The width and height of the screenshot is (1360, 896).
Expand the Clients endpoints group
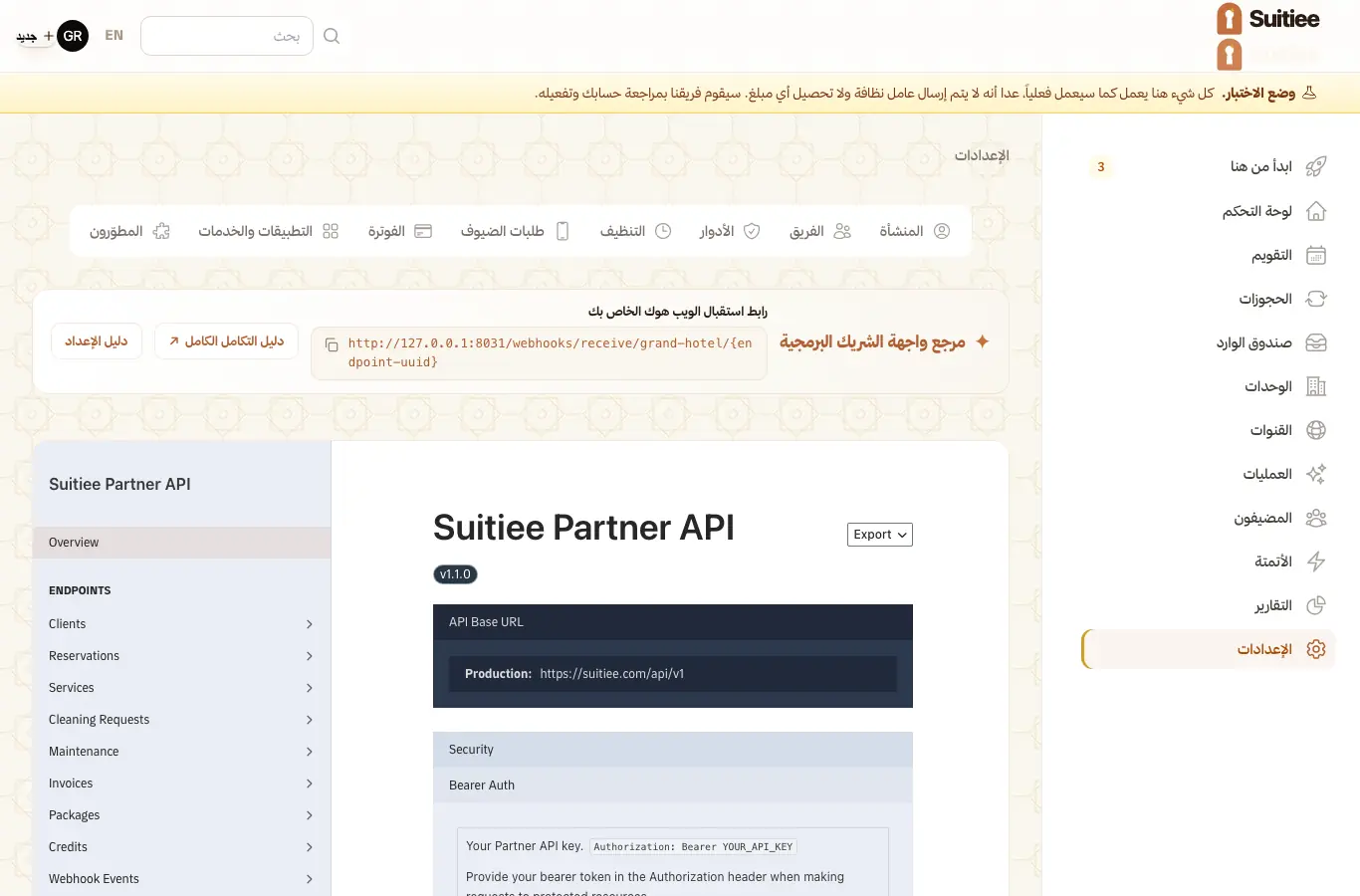[181, 624]
